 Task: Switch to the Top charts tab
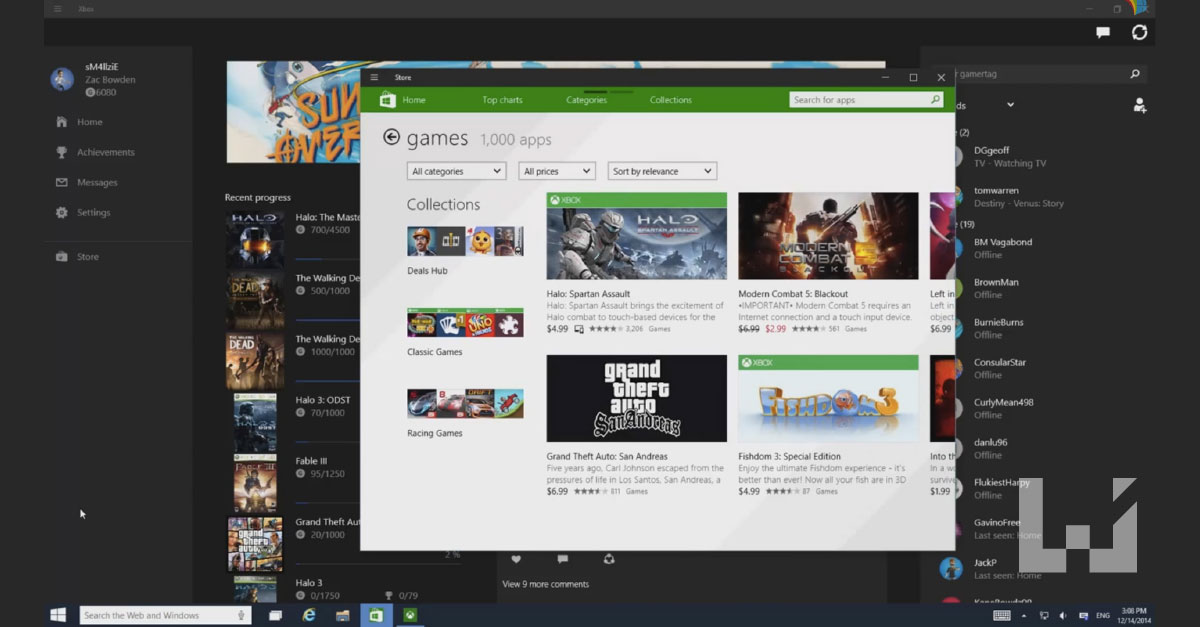tap(502, 99)
